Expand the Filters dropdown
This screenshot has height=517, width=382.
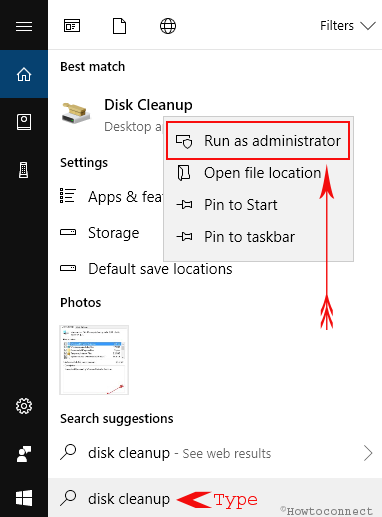pos(348,26)
